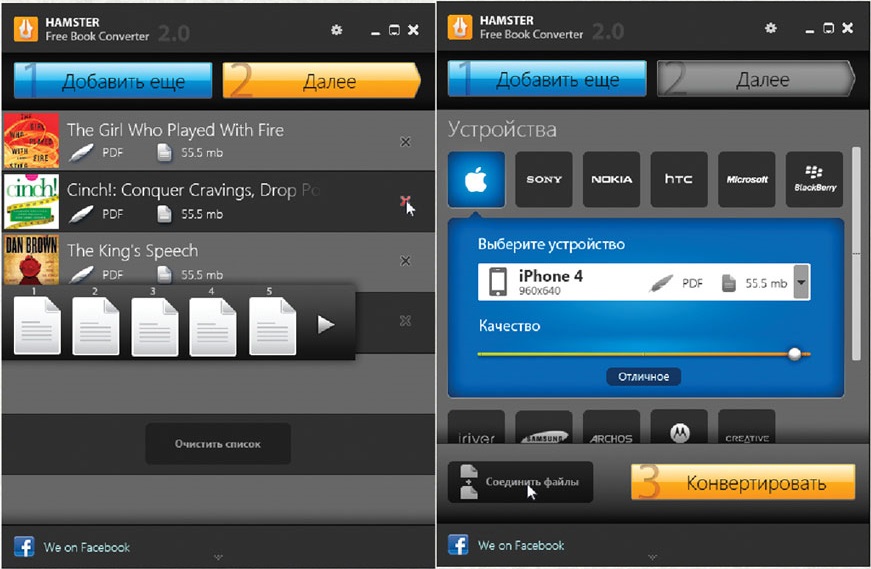Click title 'Cinch!: Conquer Cravings, Drop Po'
This screenshot has width=871, height=569.
point(193,190)
